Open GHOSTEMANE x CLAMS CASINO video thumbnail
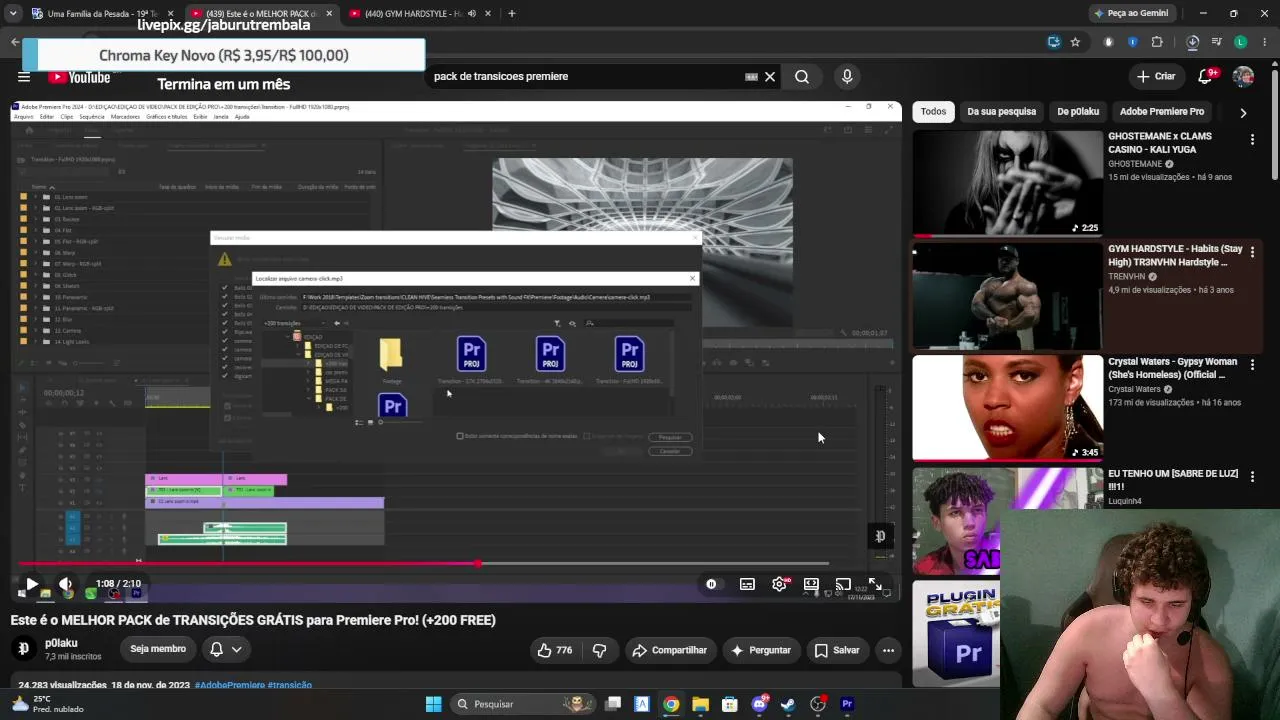The image size is (1280, 720). 1007,183
